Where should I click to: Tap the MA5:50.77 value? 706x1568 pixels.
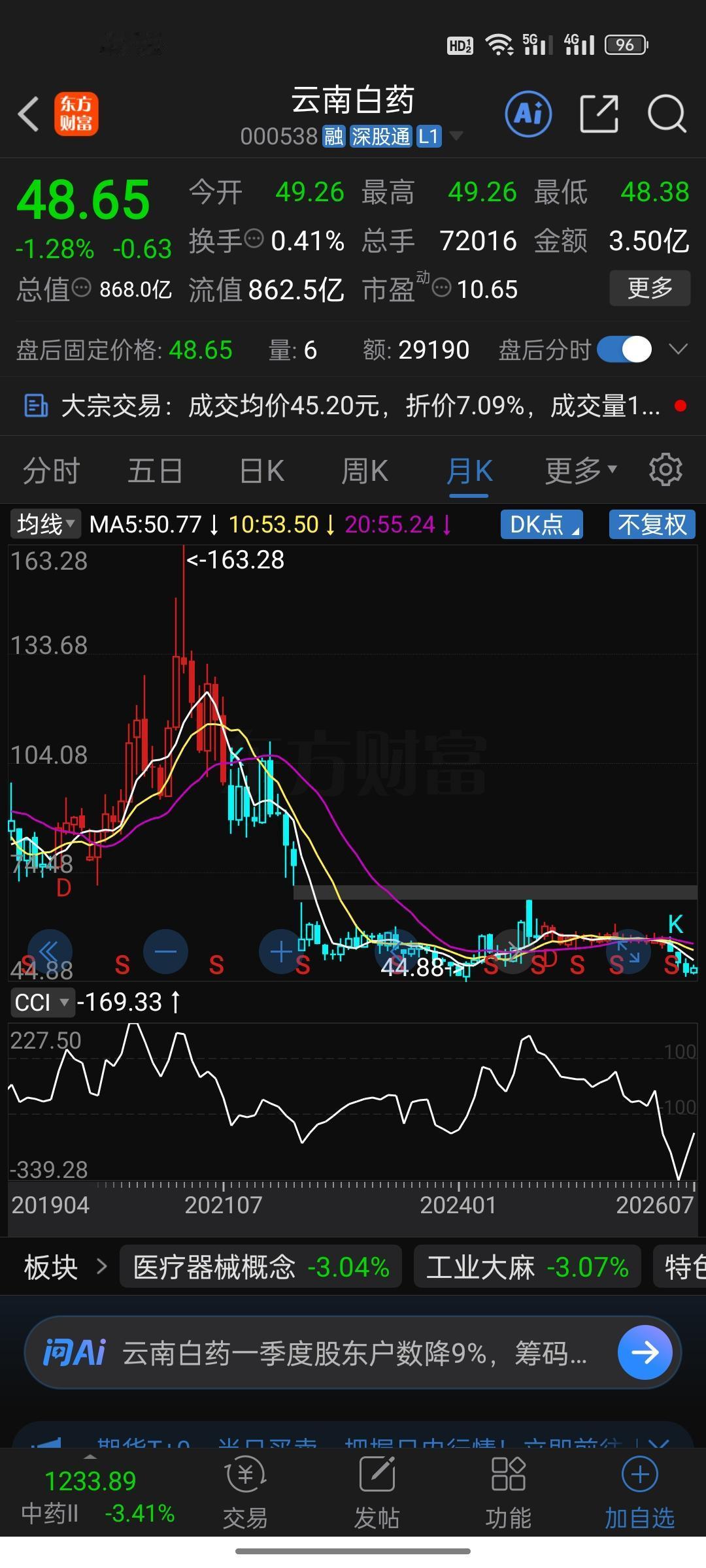[145, 524]
